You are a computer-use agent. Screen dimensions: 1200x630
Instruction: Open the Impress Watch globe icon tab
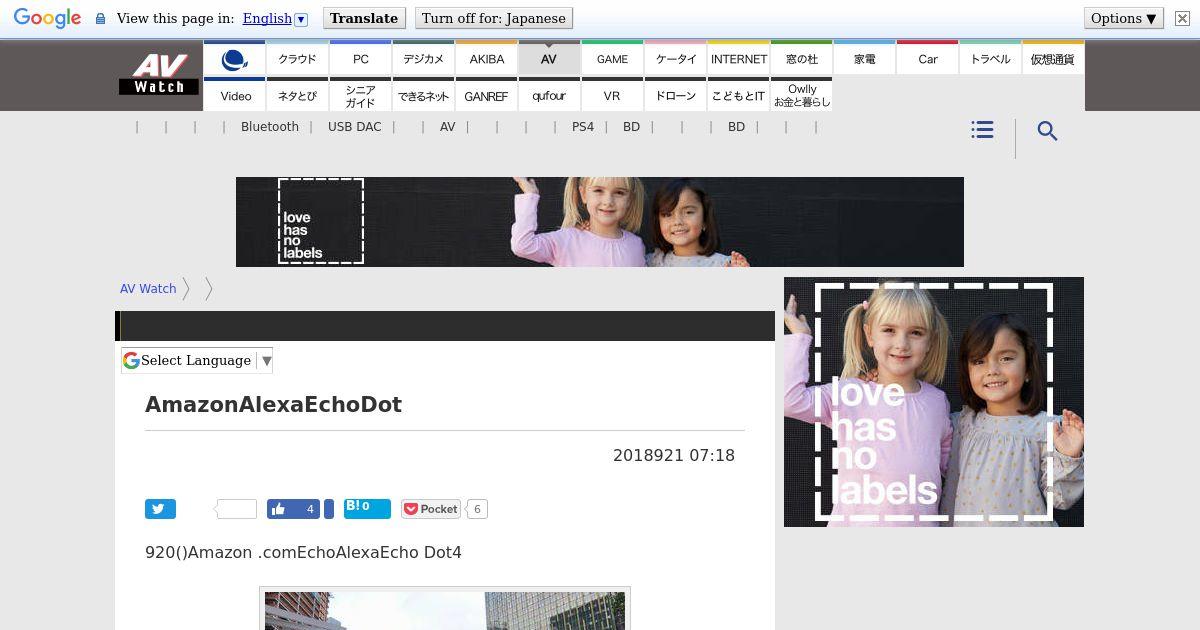[235, 58]
